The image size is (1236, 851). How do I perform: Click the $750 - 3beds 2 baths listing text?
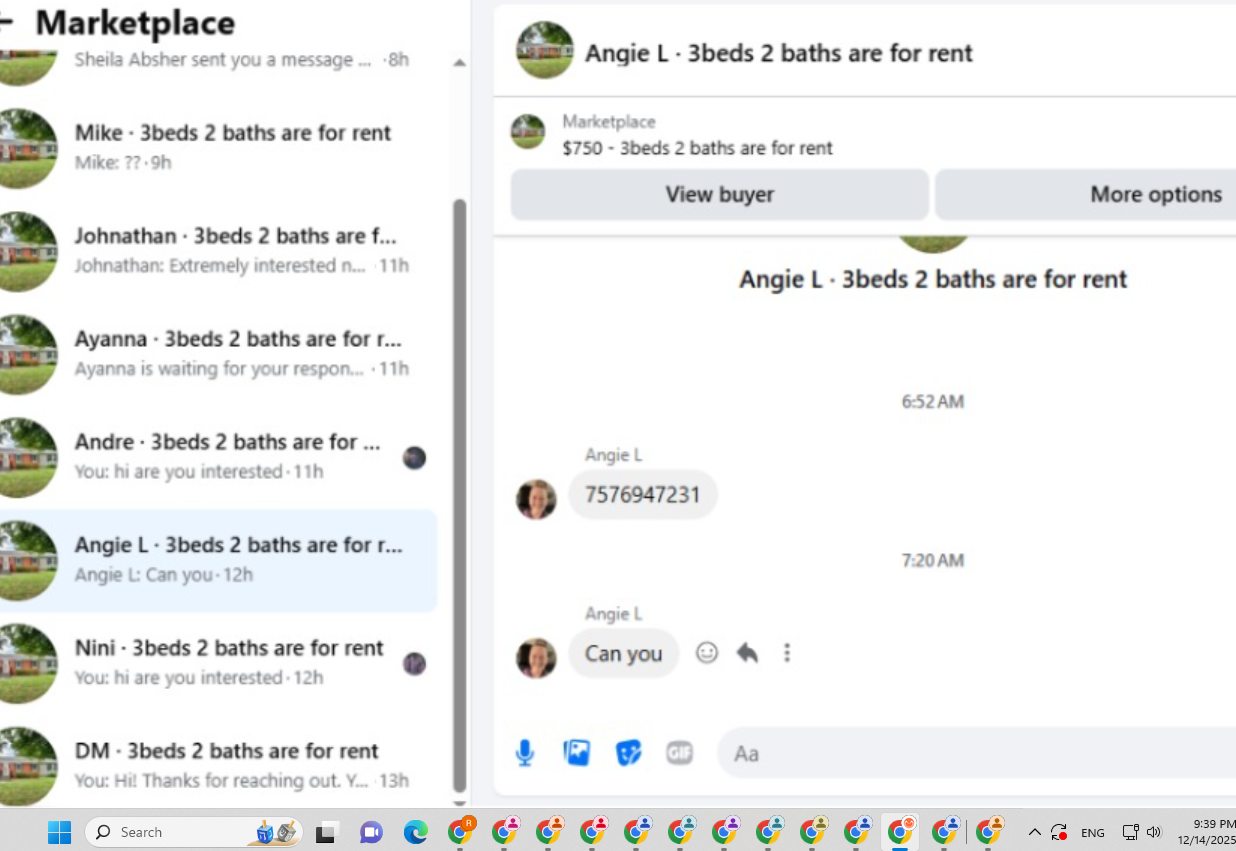(x=697, y=148)
